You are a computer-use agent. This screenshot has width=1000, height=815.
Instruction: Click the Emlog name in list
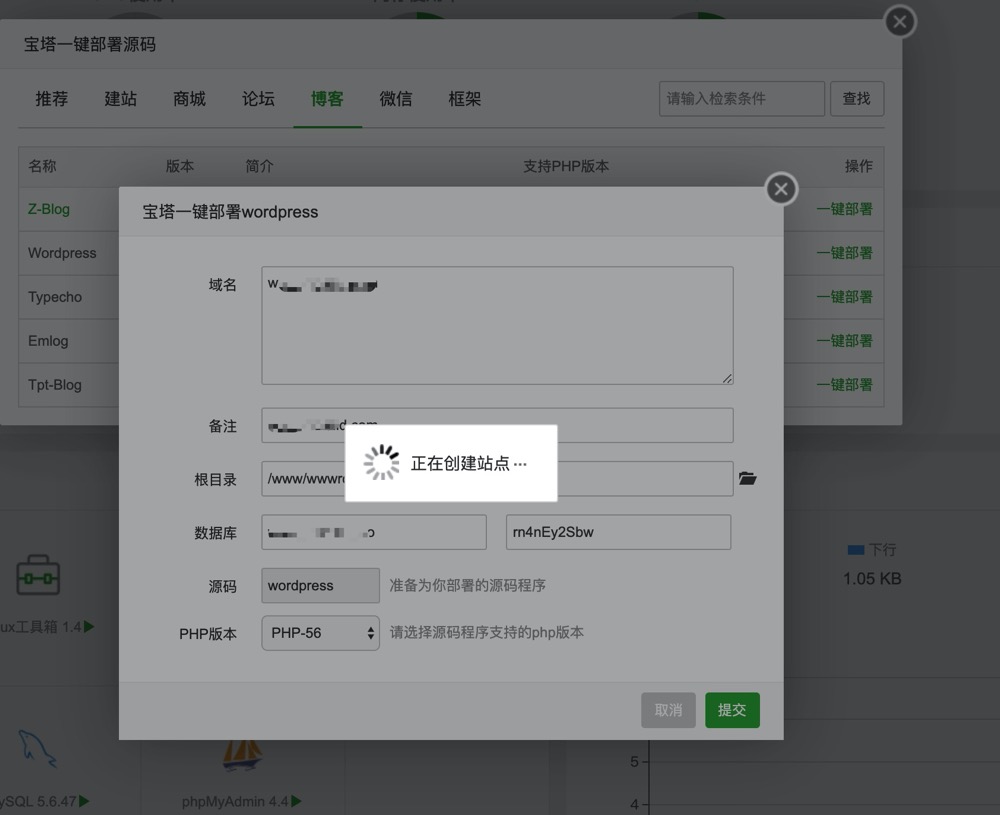48,341
